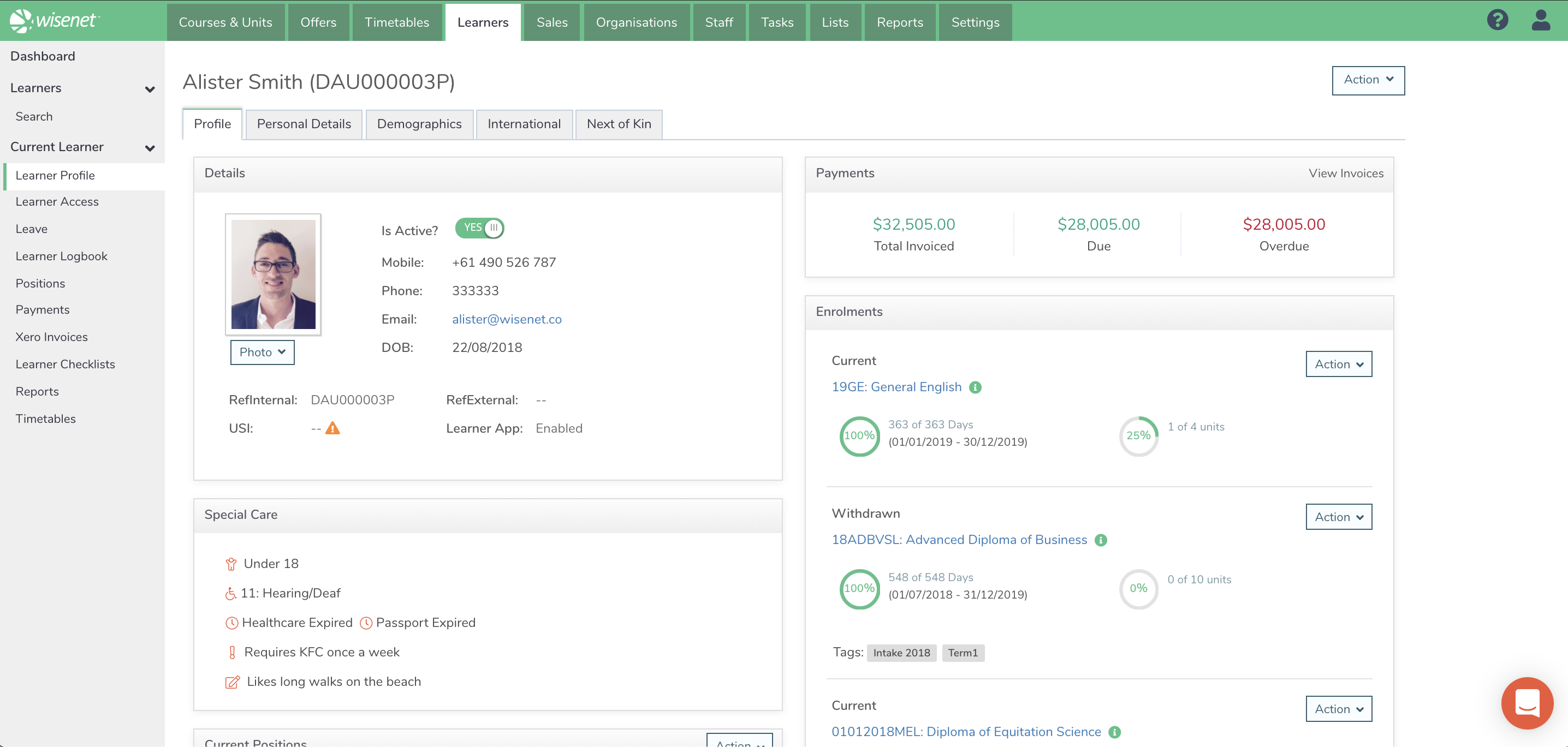1568x747 pixels.
Task: Click the 25% units progress circle
Action: [x=1138, y=435]
